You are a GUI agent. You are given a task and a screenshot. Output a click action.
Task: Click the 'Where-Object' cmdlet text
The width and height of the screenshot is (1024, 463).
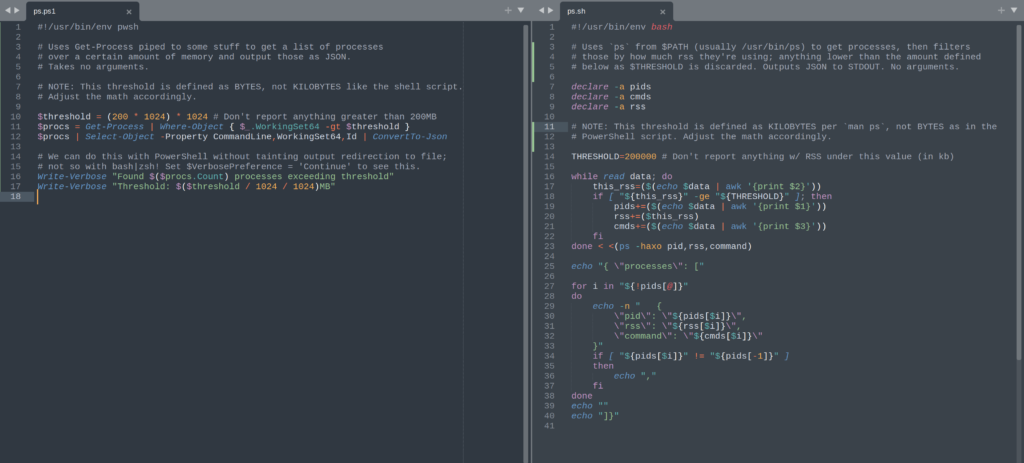(x=192, y=127)
